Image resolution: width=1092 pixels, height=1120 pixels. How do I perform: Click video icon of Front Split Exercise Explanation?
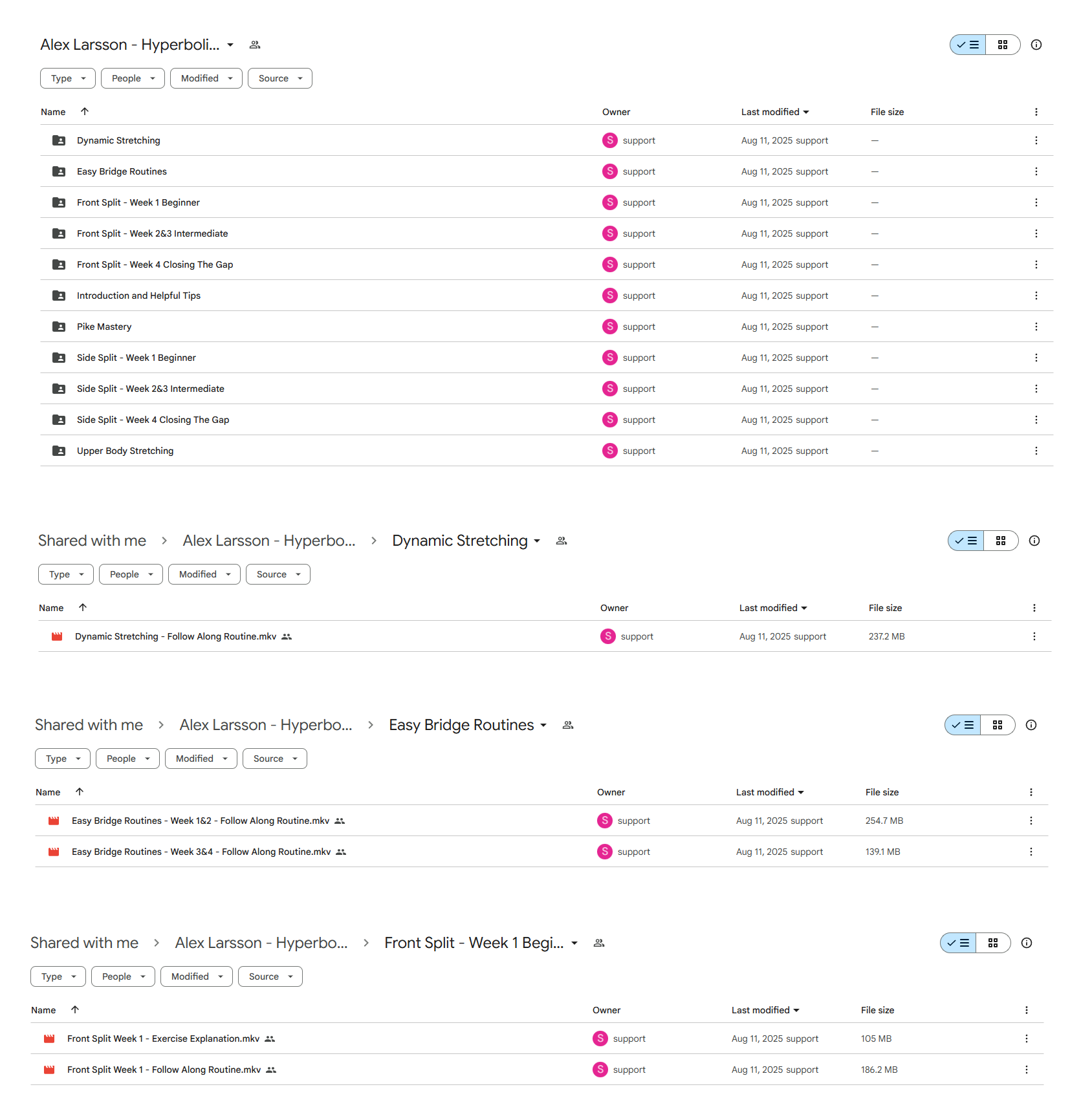[x=49, y=1039]
